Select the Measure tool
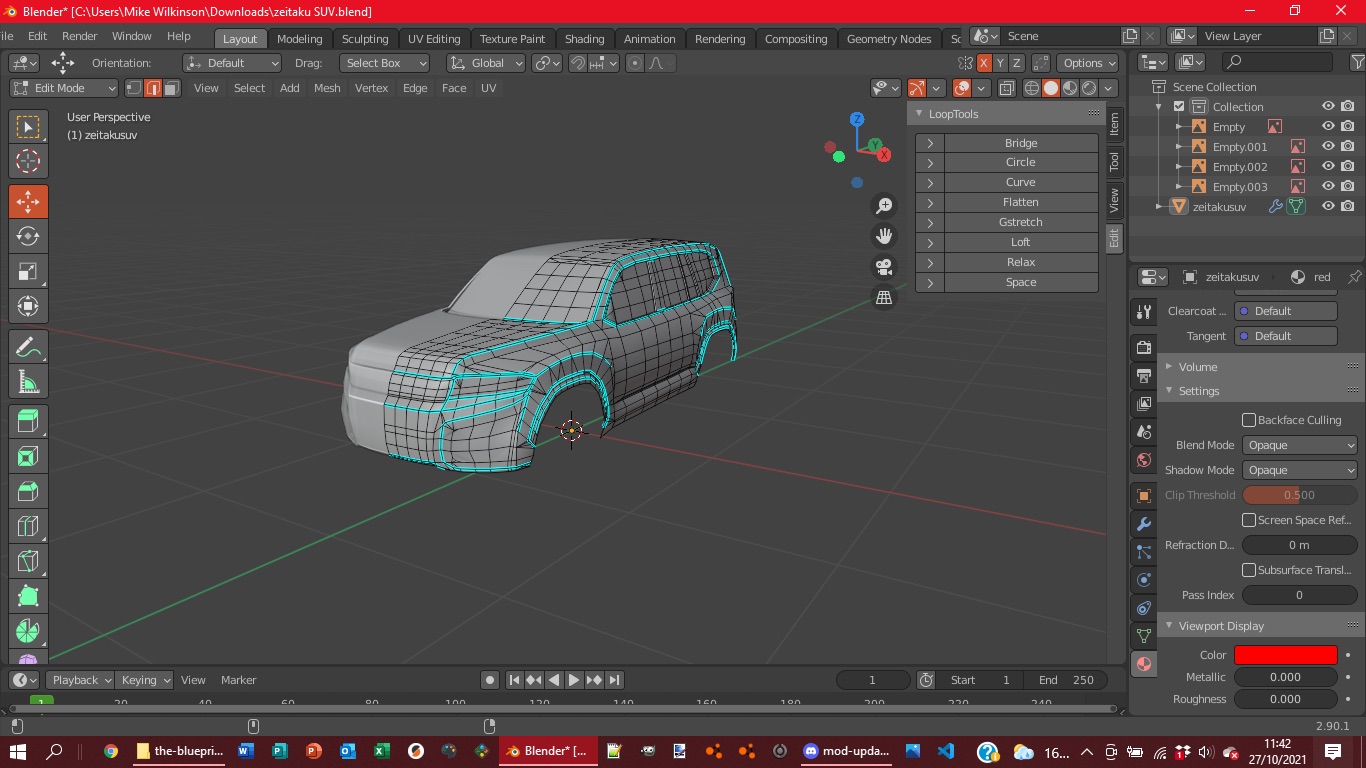The width and height of the screenshot is (1366, 768). (28, 382)
